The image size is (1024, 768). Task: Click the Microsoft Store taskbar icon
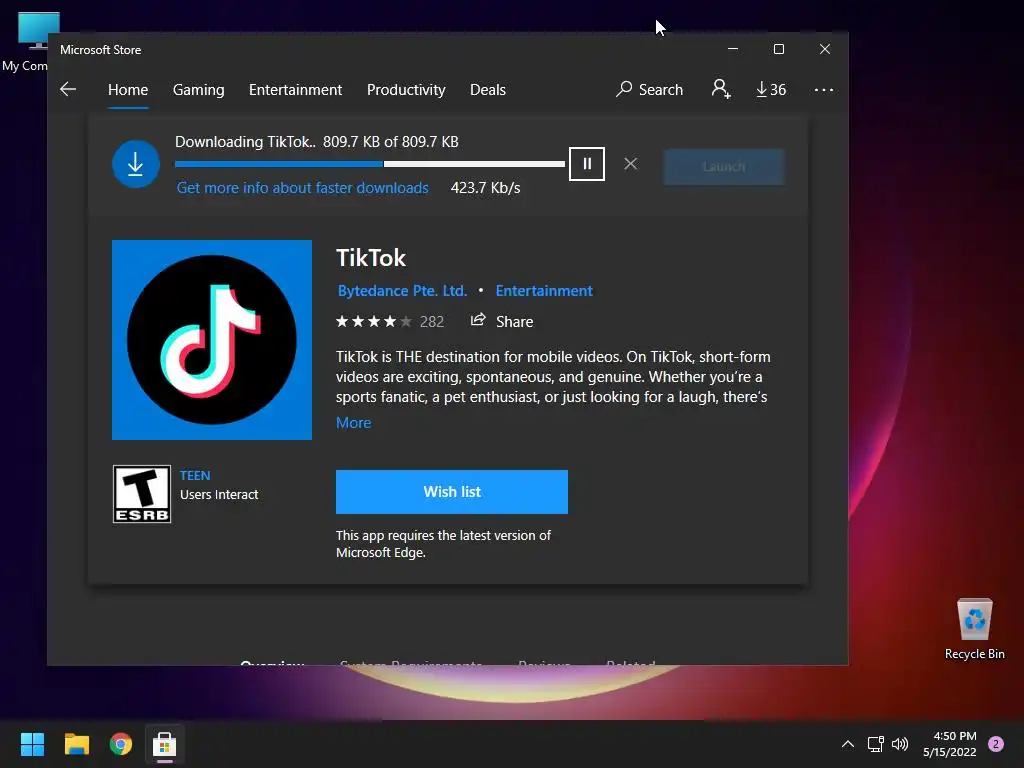[x=165, y=744]
